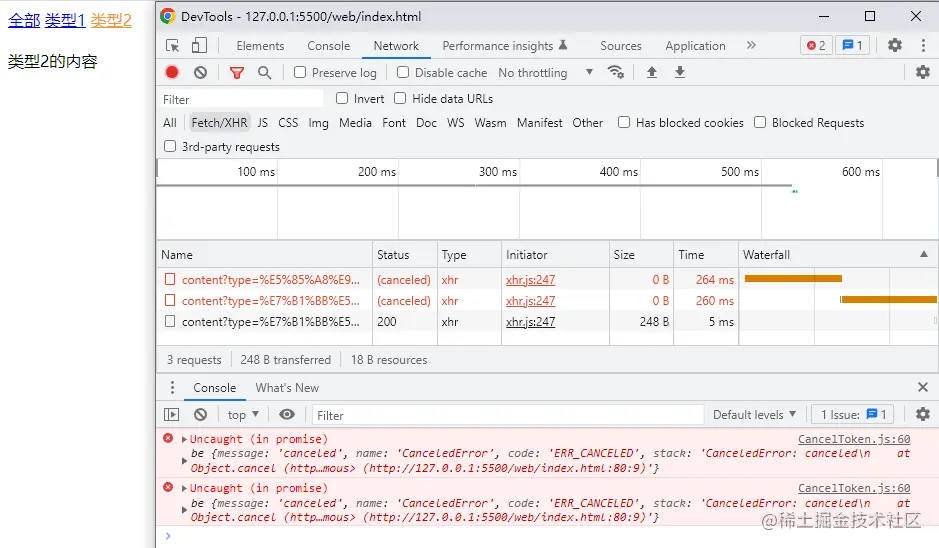Open DevTools three-dot customize menu
This screenshot has height=548, width=939.
[x=923, y=45]
